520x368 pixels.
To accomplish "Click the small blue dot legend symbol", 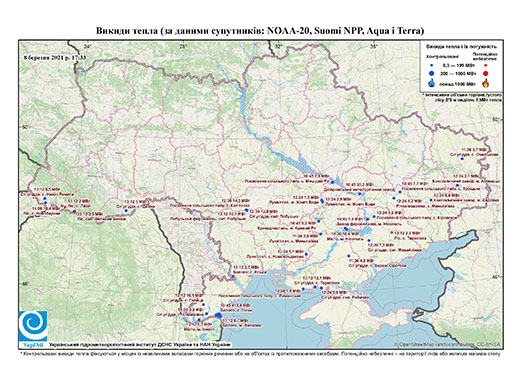I will click(432, 65).
